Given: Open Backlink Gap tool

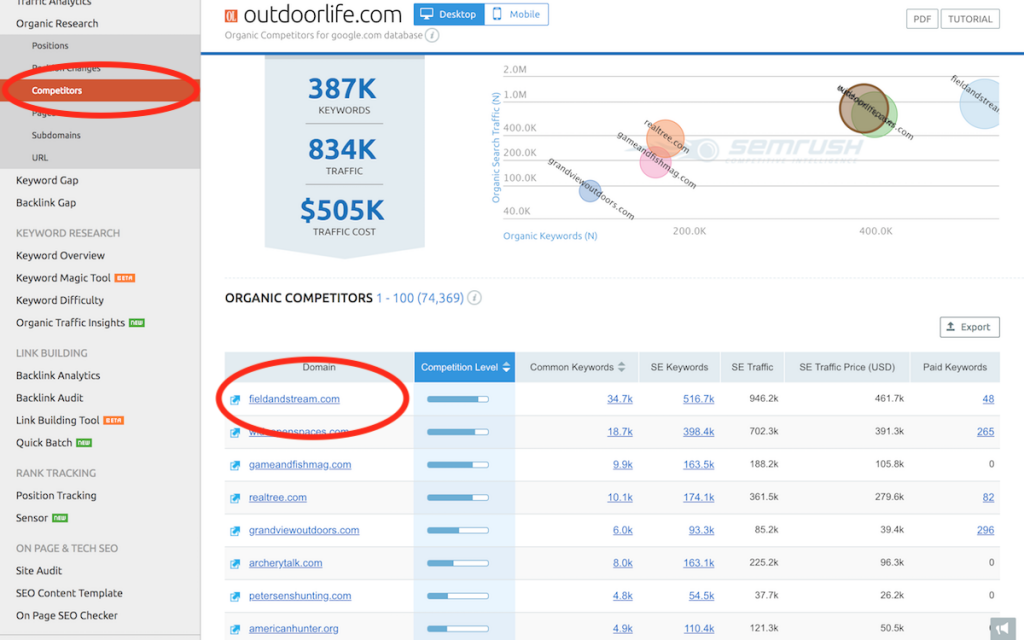Looking at the screenshot, I should [x=46, y=202].
